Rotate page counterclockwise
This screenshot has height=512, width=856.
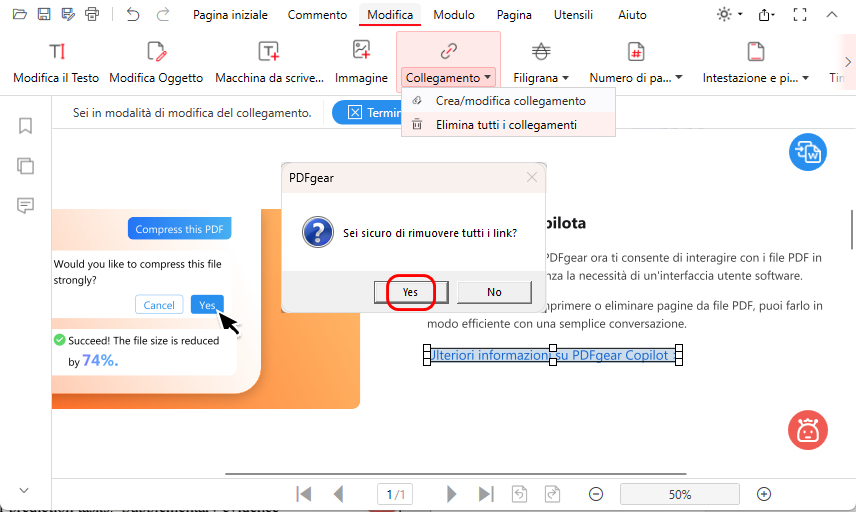coord(519,494)
